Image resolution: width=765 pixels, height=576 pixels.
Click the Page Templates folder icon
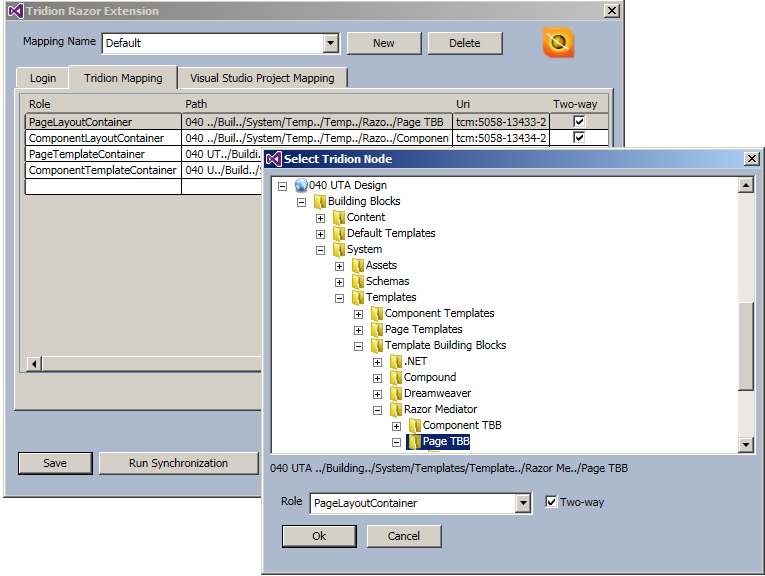pyautogui.click(x=377, y=330)
